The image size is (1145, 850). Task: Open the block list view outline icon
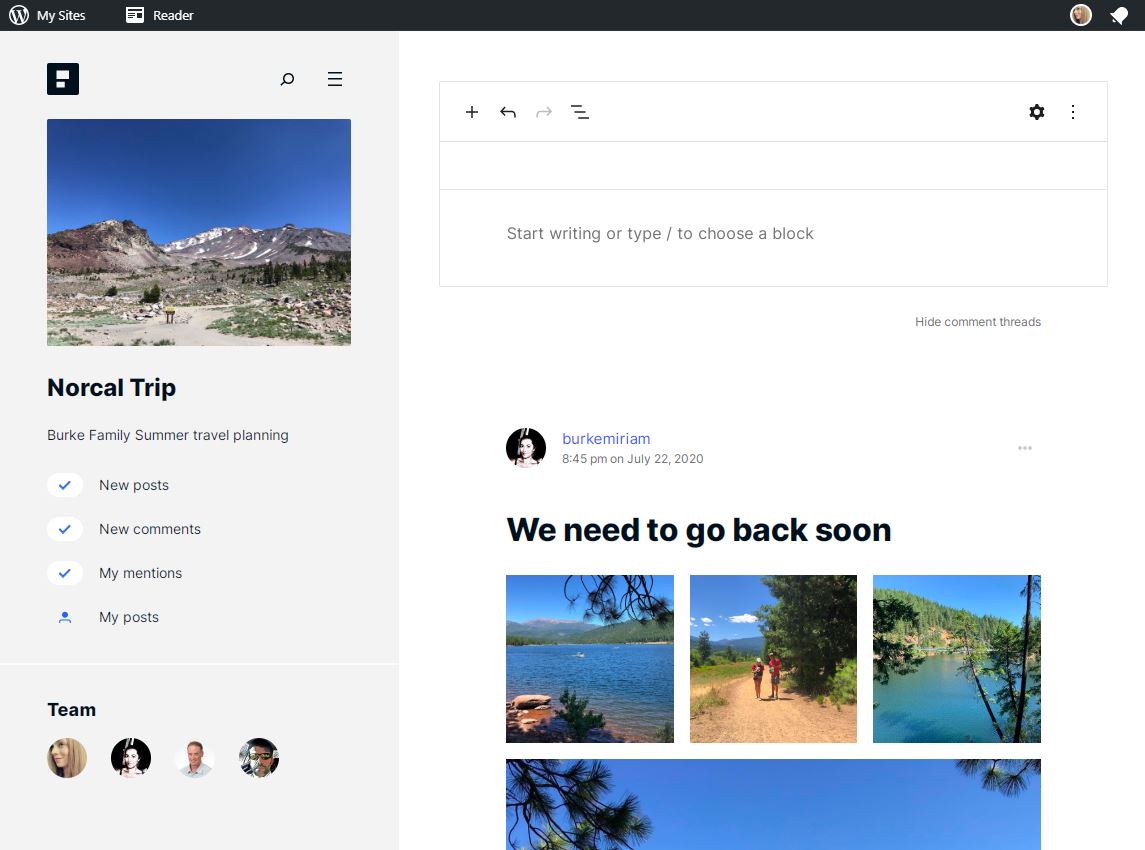(x=580, y=112)
